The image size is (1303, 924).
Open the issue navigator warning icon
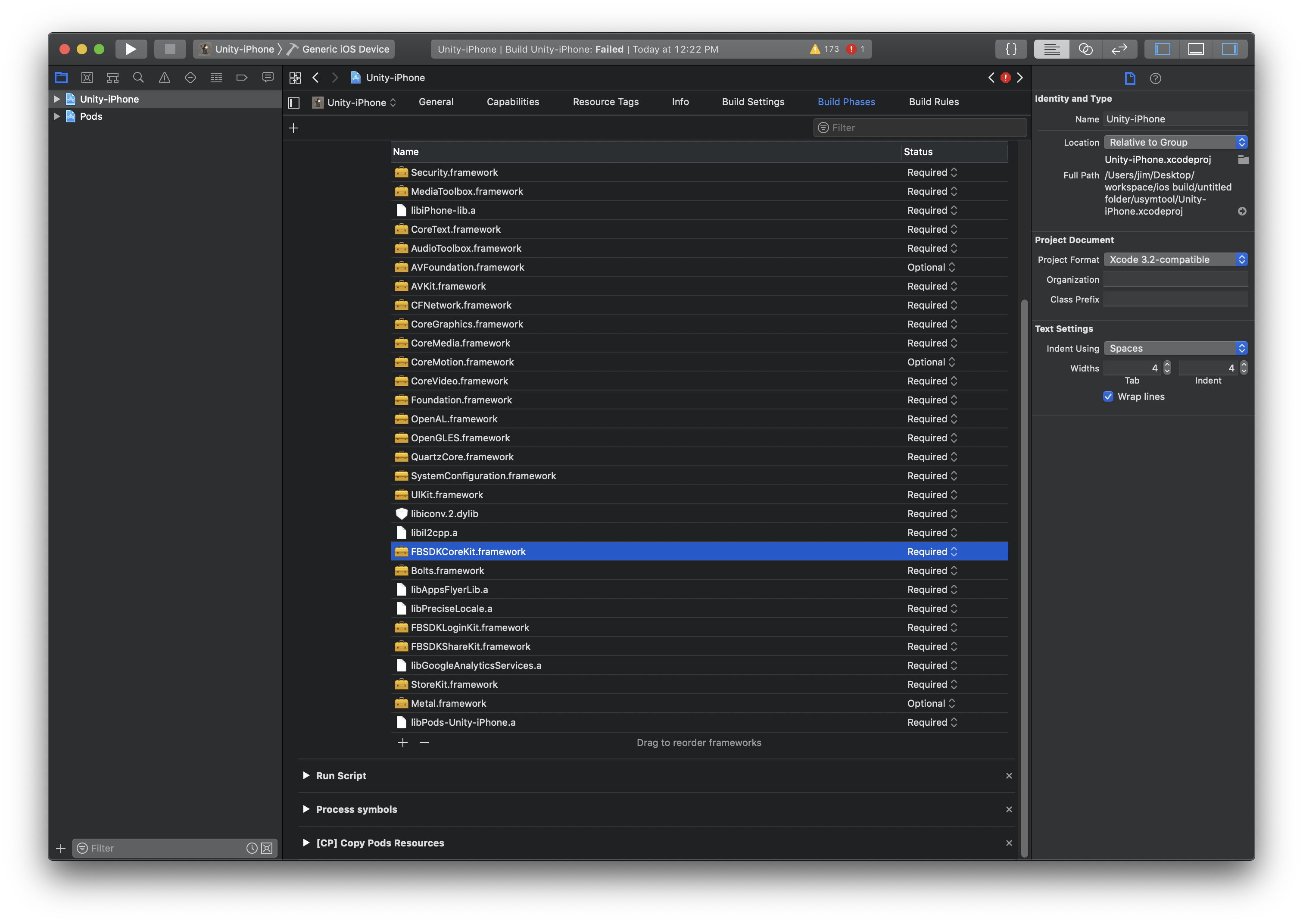(x=164, y=78)
